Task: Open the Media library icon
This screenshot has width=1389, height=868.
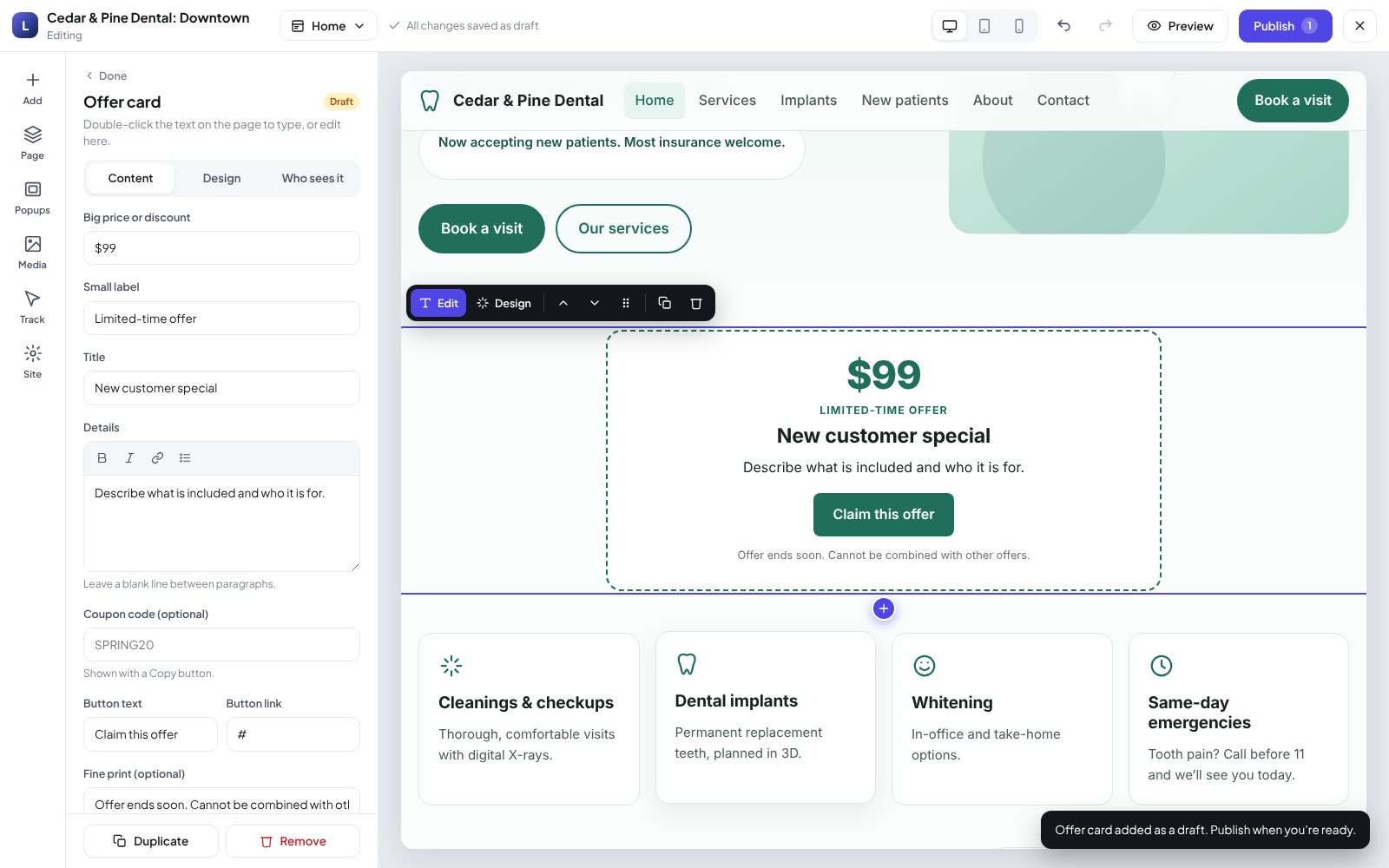Action: tap(32, 253)
